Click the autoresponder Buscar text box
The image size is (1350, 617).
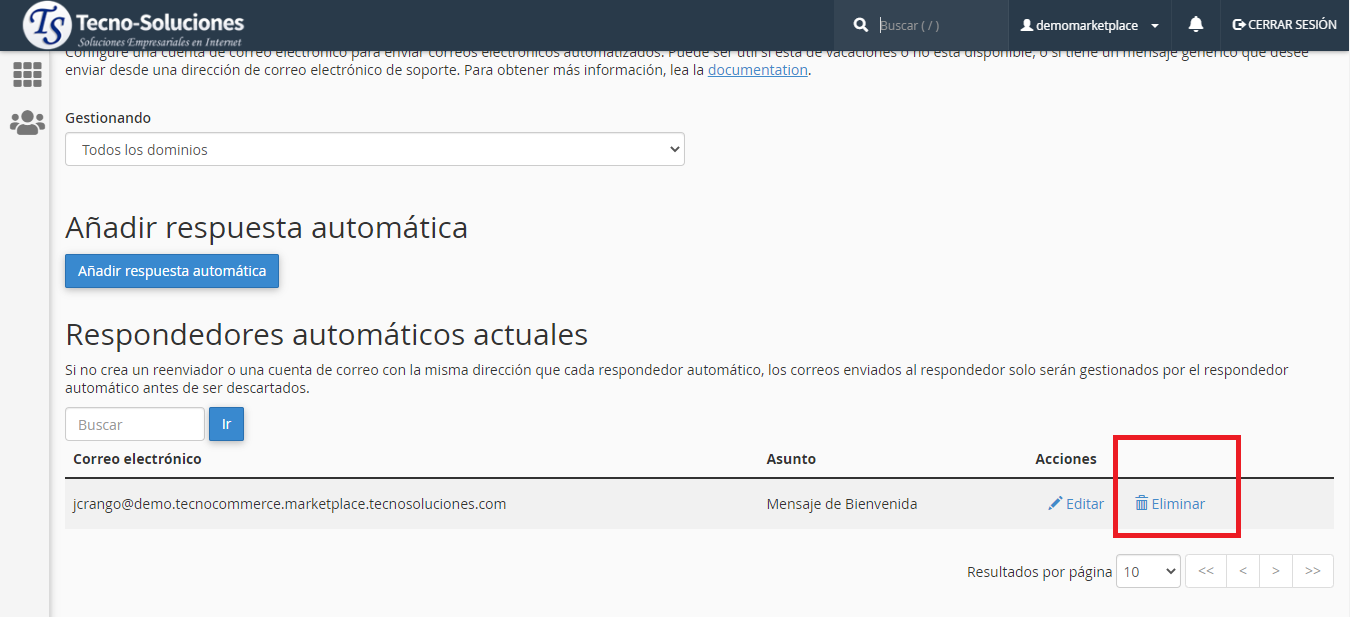[x=135, y=424]
